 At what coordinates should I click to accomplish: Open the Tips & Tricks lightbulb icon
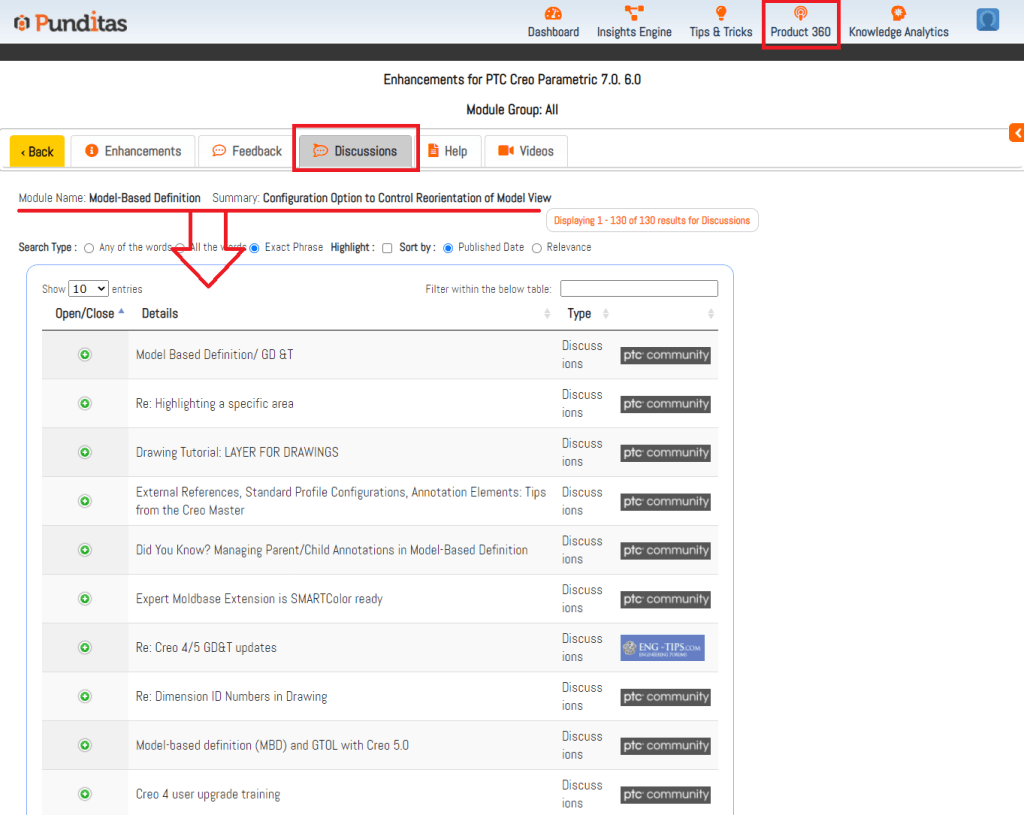coord(720,14)
